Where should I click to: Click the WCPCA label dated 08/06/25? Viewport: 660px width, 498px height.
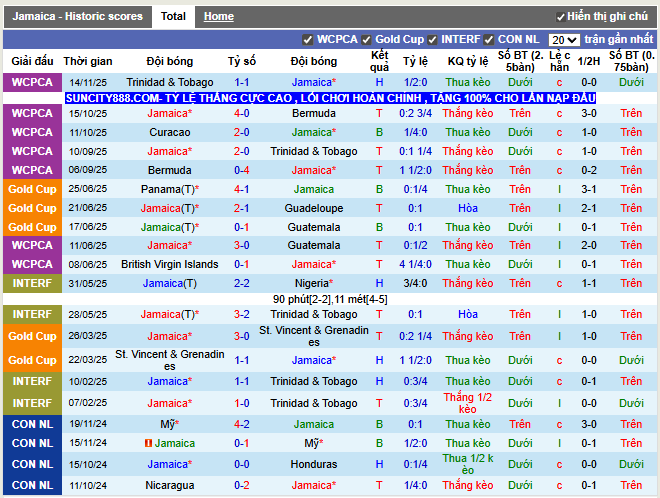[x=32, y=264]
